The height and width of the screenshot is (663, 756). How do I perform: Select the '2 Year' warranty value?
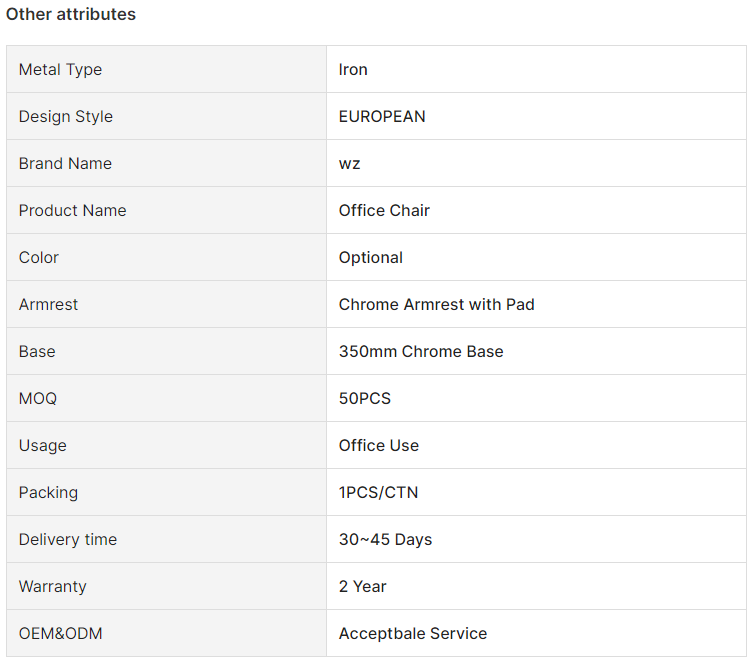362,586
